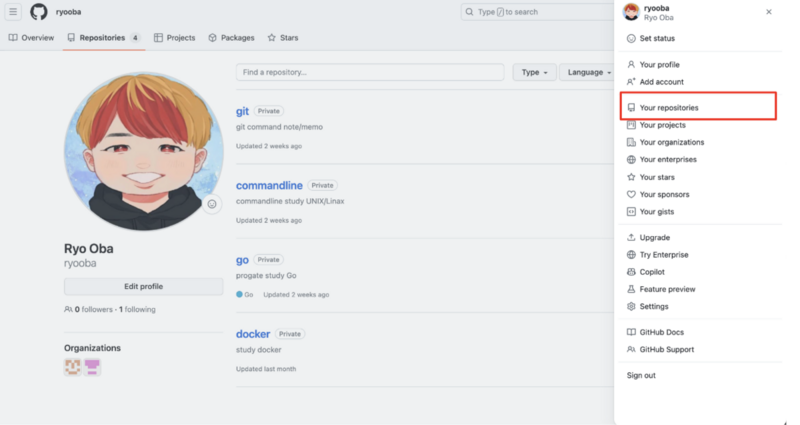The image size is (800, 425).
Task: Open the hamburger navigation menu
Action: point(13,11)
